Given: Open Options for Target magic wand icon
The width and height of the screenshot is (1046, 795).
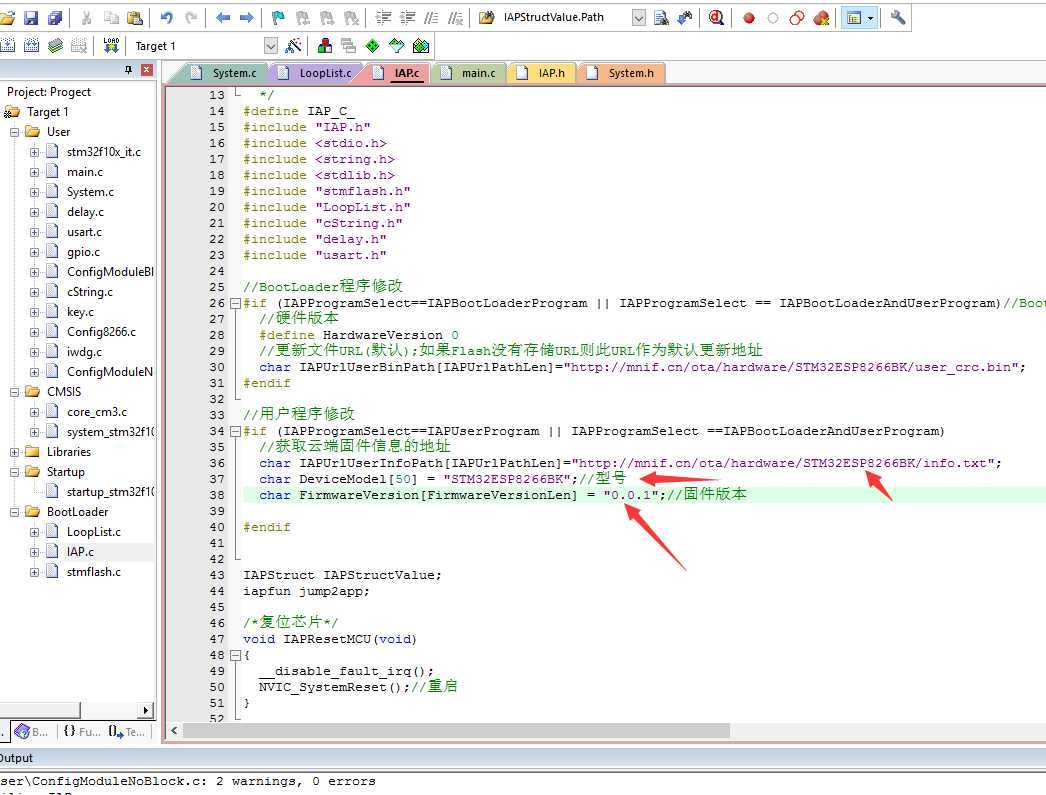Looking at the screenshot, I should pos(293,45).
